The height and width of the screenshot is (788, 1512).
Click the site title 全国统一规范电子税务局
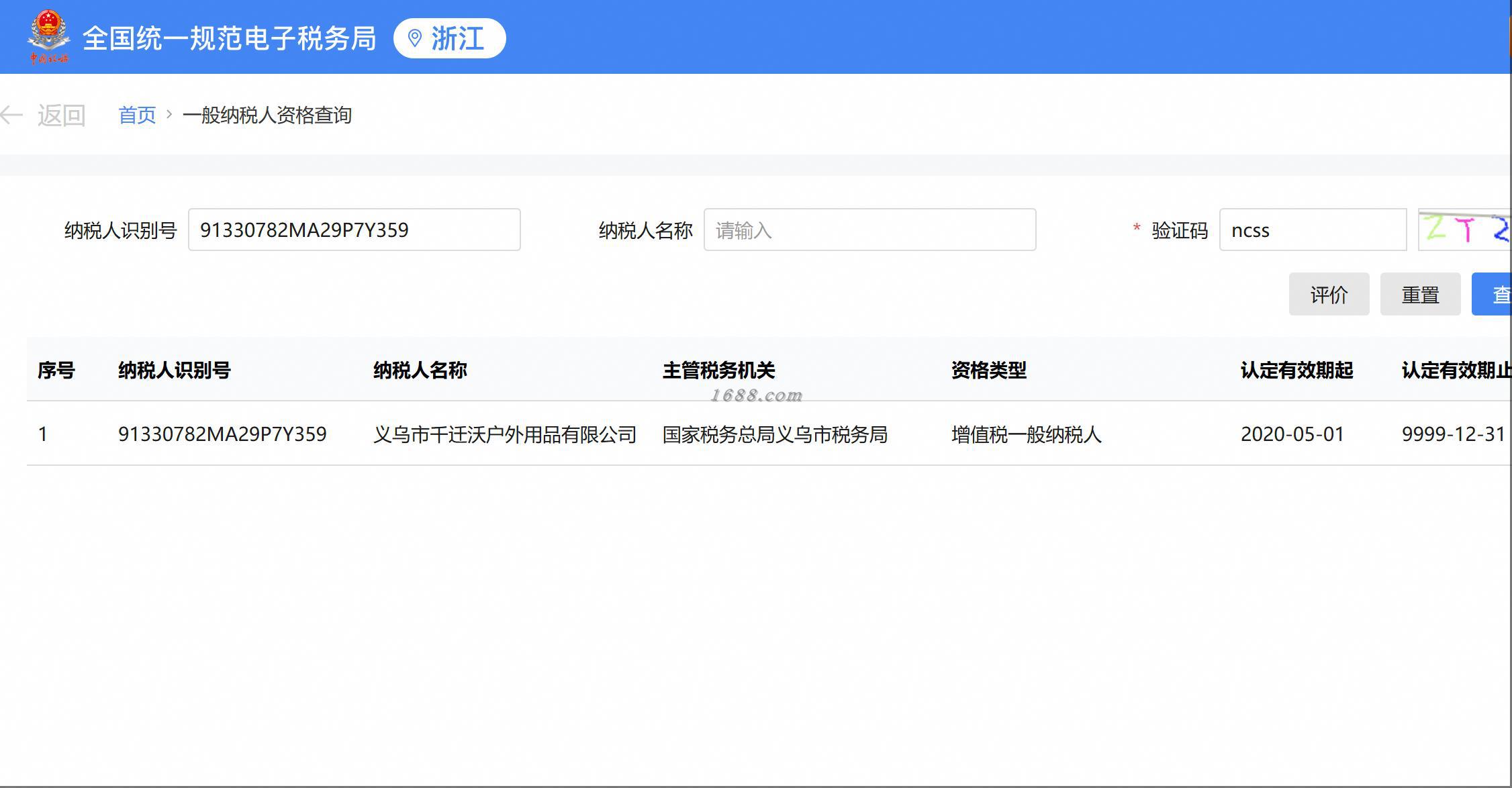pyautogui.click(x=229, y=38)
